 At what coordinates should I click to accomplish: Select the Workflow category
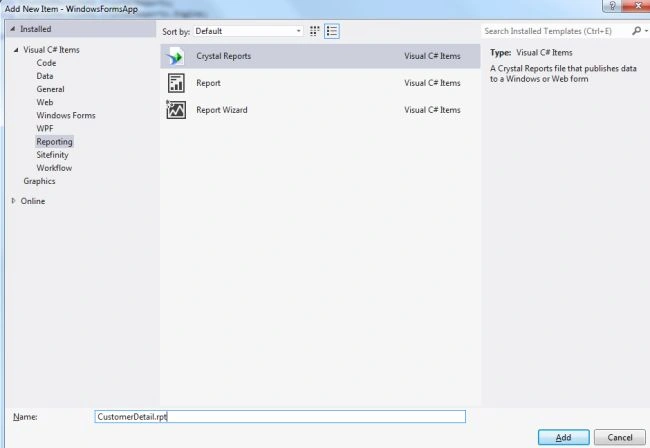coord(54,168)
